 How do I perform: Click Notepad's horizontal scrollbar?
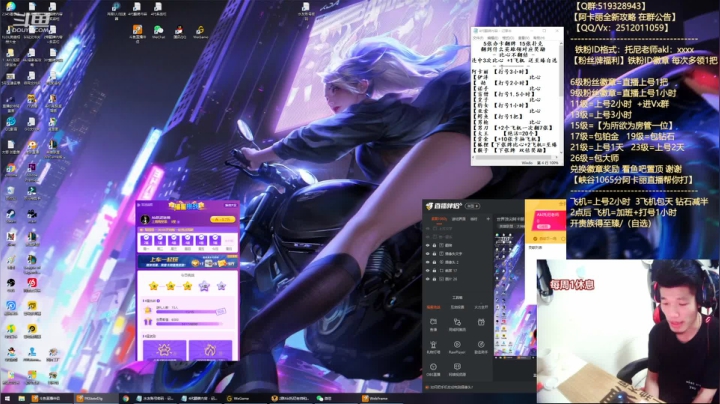(514, 157)
